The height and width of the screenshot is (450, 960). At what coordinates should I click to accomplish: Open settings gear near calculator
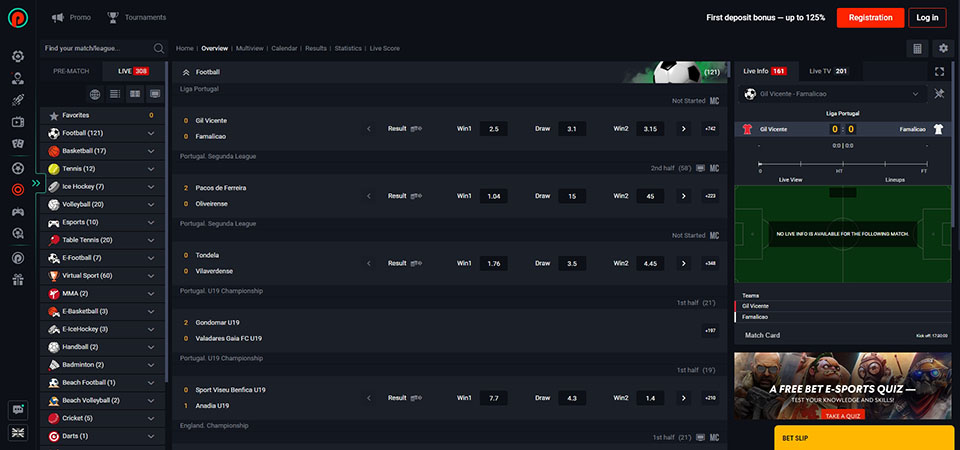point(942,48)
